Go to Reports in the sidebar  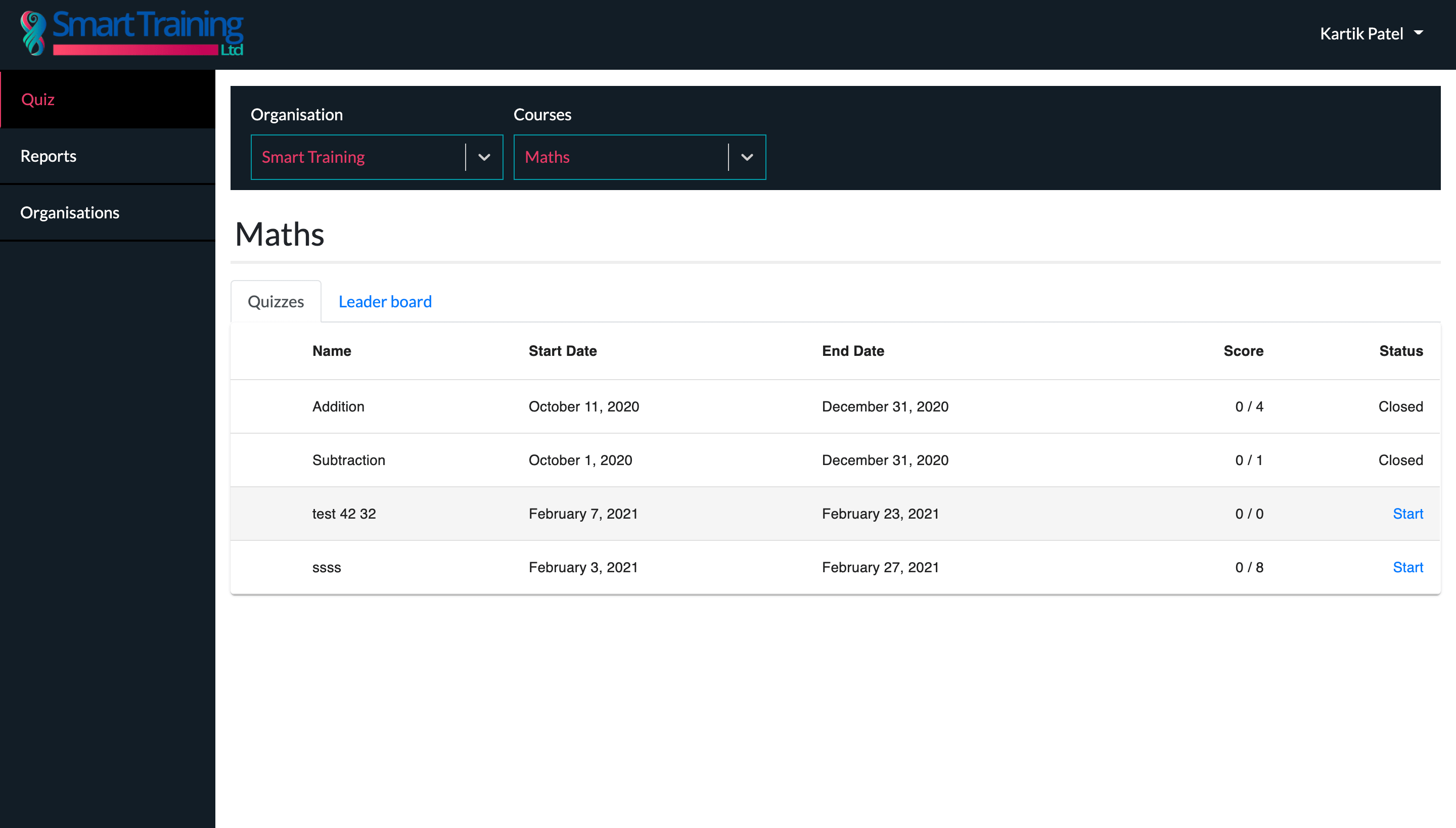tap(108, 156)
